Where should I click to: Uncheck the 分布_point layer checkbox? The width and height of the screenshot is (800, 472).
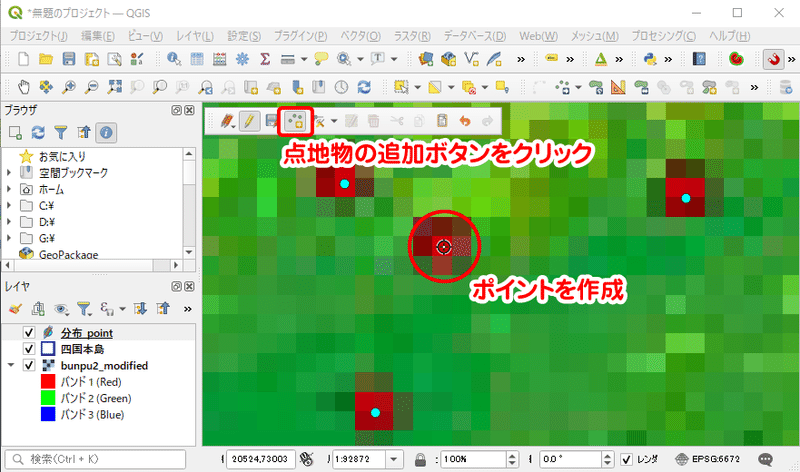[x=29, y=333]
